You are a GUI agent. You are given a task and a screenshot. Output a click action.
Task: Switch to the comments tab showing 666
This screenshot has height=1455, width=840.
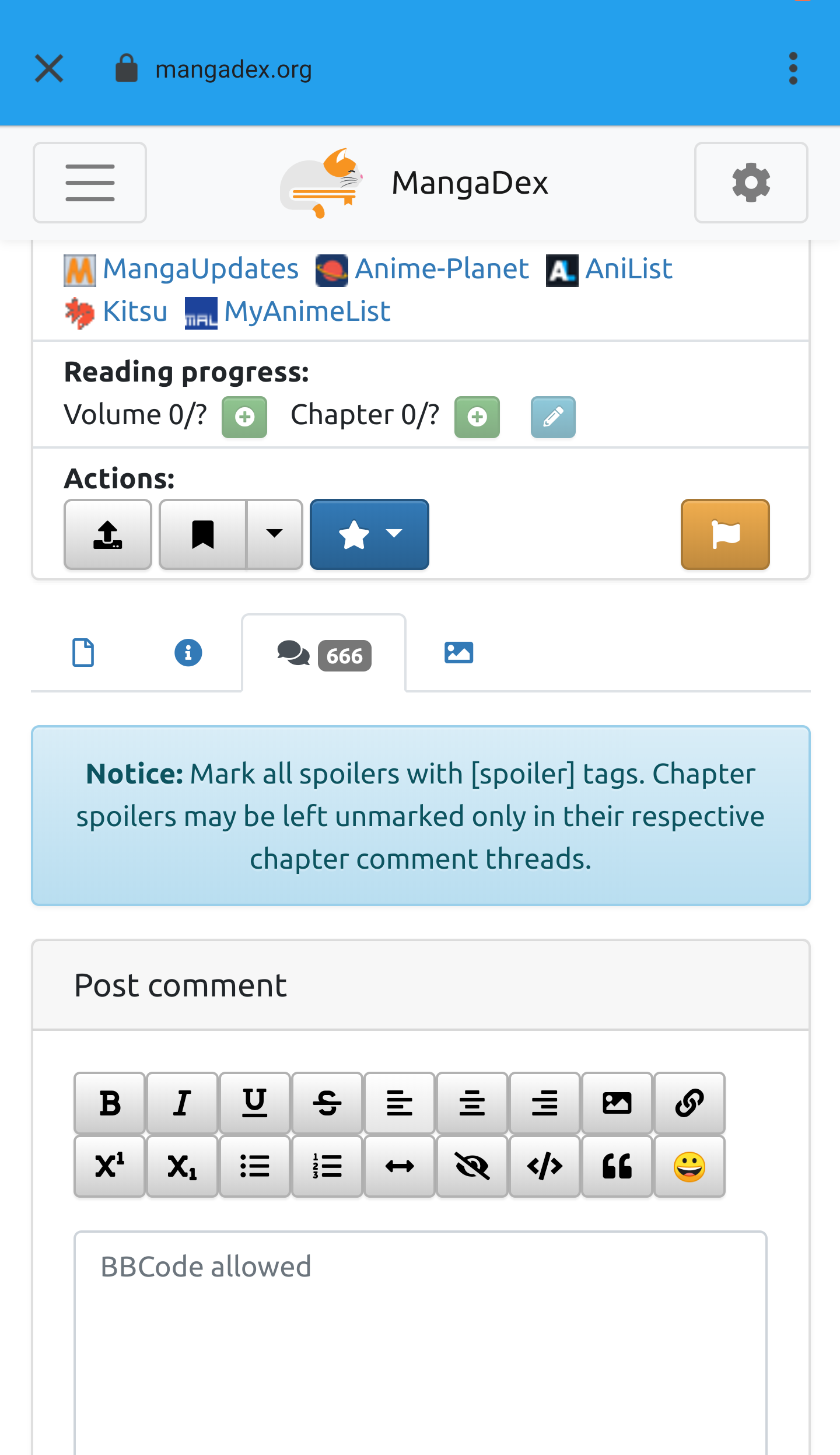click(324, 653)
